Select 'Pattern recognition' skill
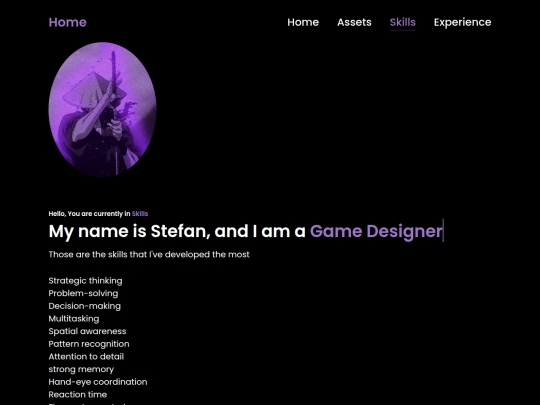Viewport: 540px width, 405px height. tap(89, 344)
